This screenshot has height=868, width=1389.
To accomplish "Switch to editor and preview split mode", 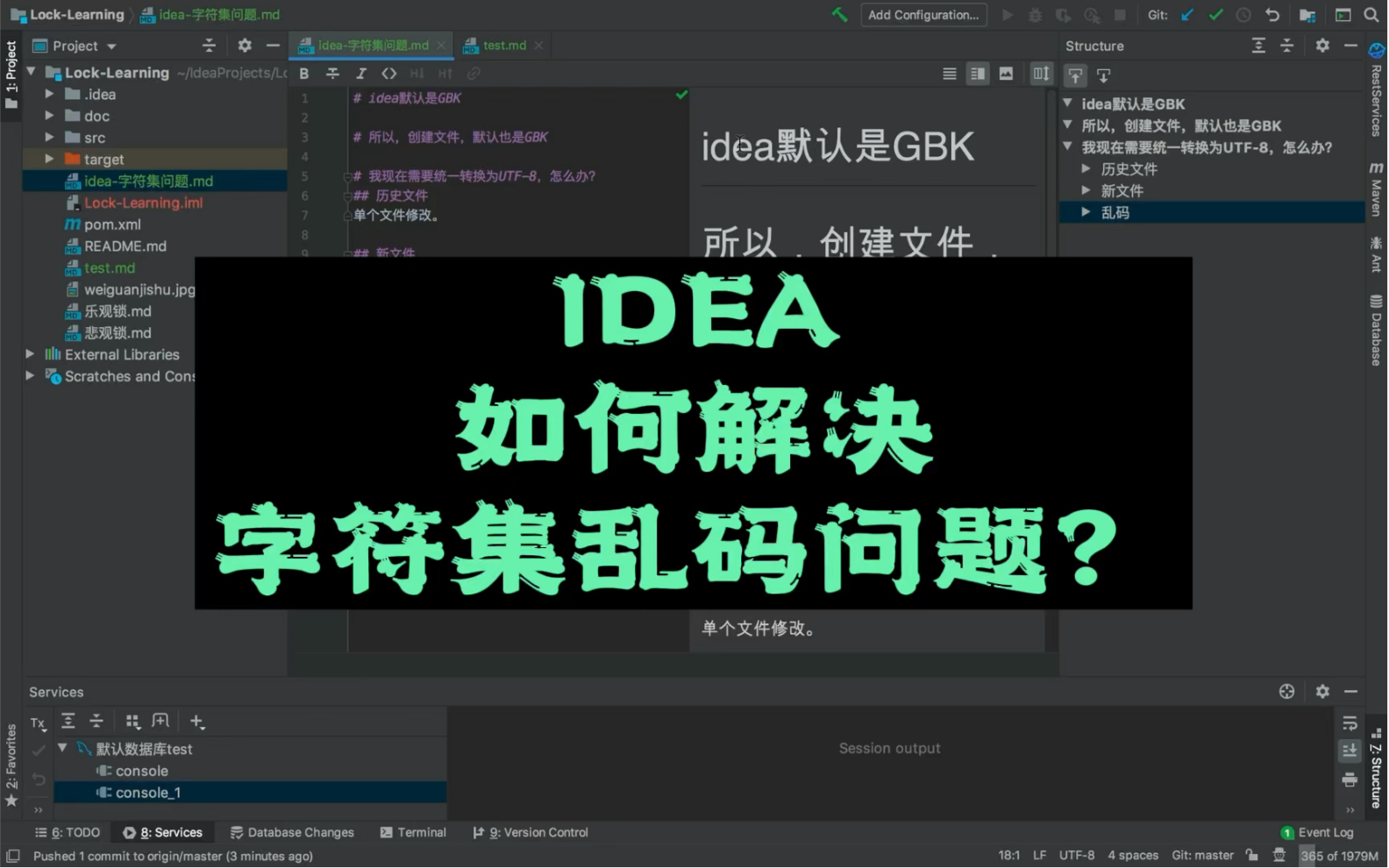I will 977,74.
